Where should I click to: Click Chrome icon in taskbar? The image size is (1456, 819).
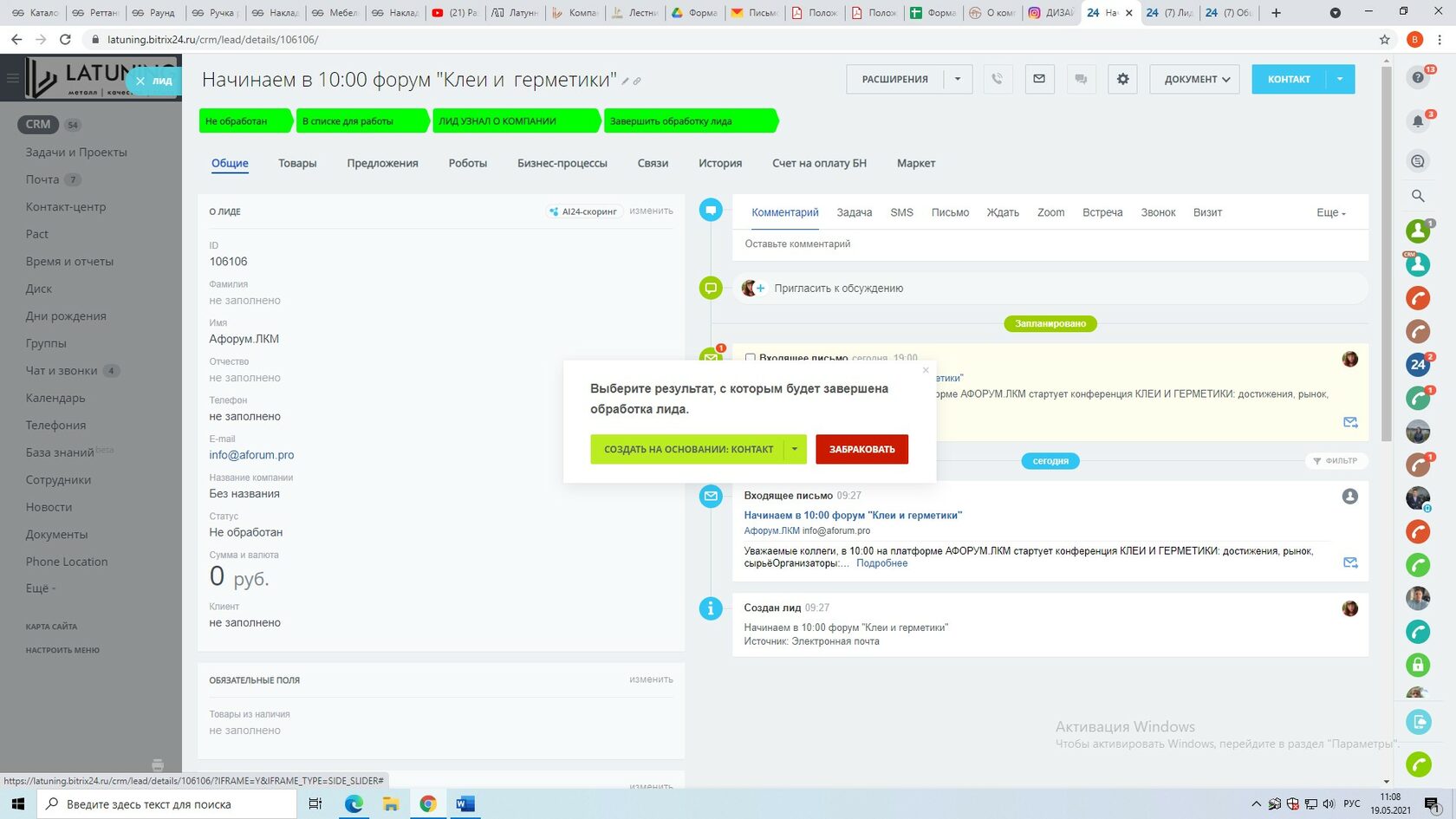(x=428, y=804)
